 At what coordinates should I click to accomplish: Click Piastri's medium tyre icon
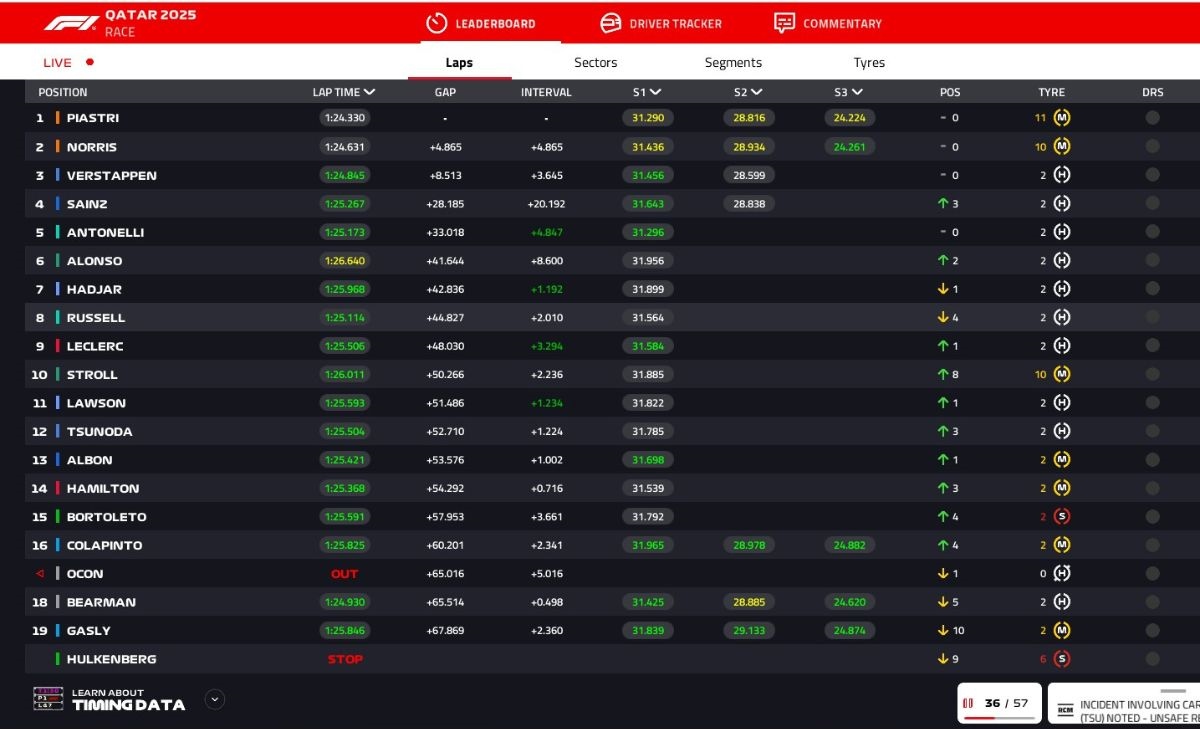click(1062, 118)
